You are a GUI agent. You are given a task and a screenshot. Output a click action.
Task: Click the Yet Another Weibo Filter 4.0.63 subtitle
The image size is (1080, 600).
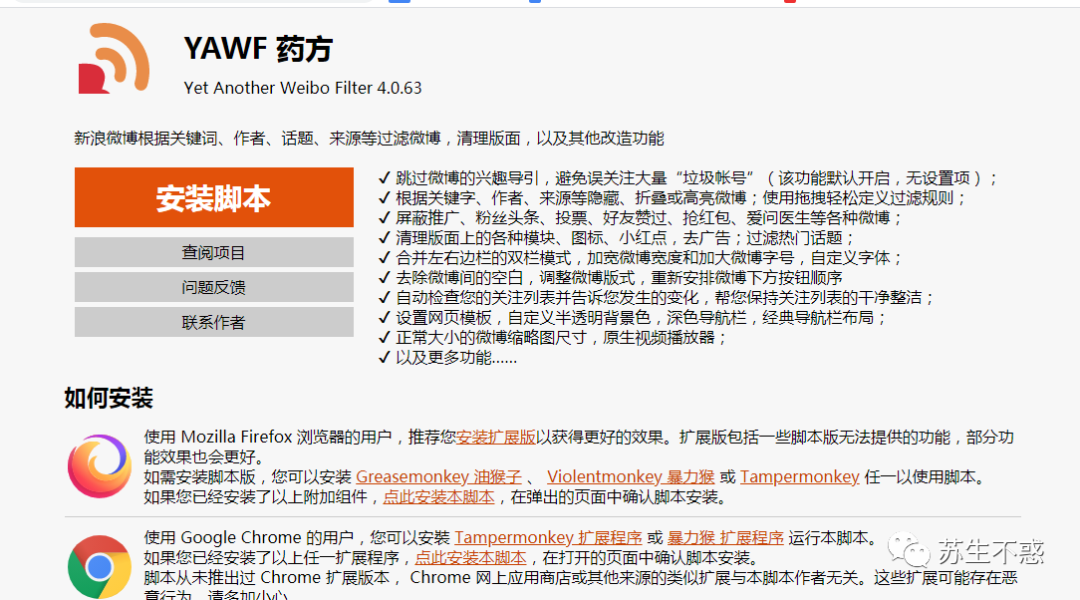pos(302,88)
